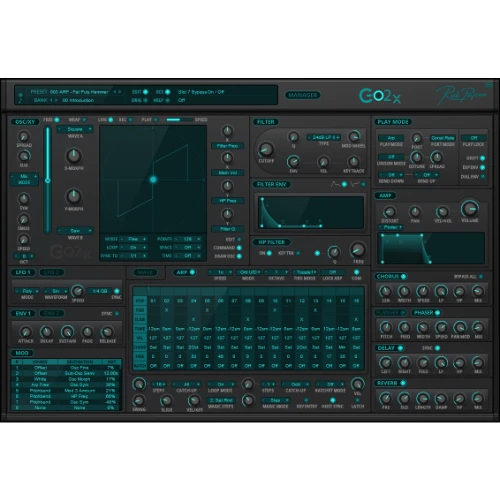Click the Unison Mode Off button
Screen dimensions: 500x500
pyautogui.click(x=391, y=157)
